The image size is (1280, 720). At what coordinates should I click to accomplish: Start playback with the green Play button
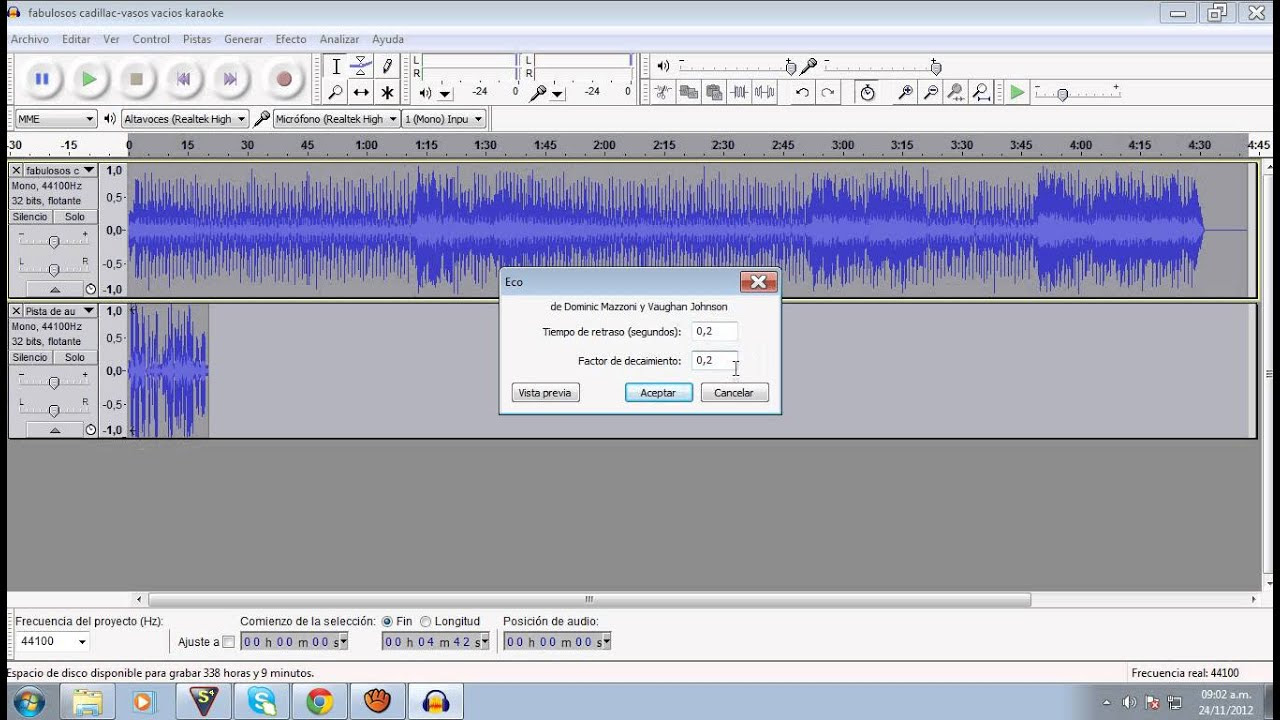coord(89,79)
